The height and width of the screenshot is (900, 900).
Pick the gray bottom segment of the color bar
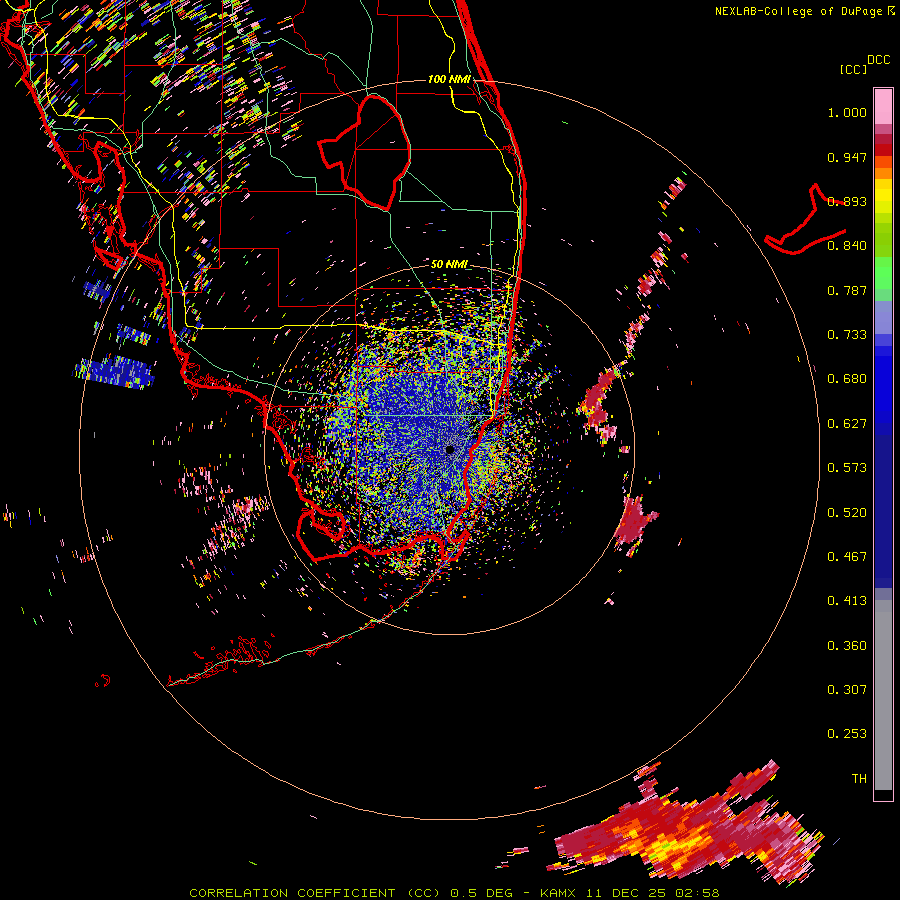[x=883, y=695]
